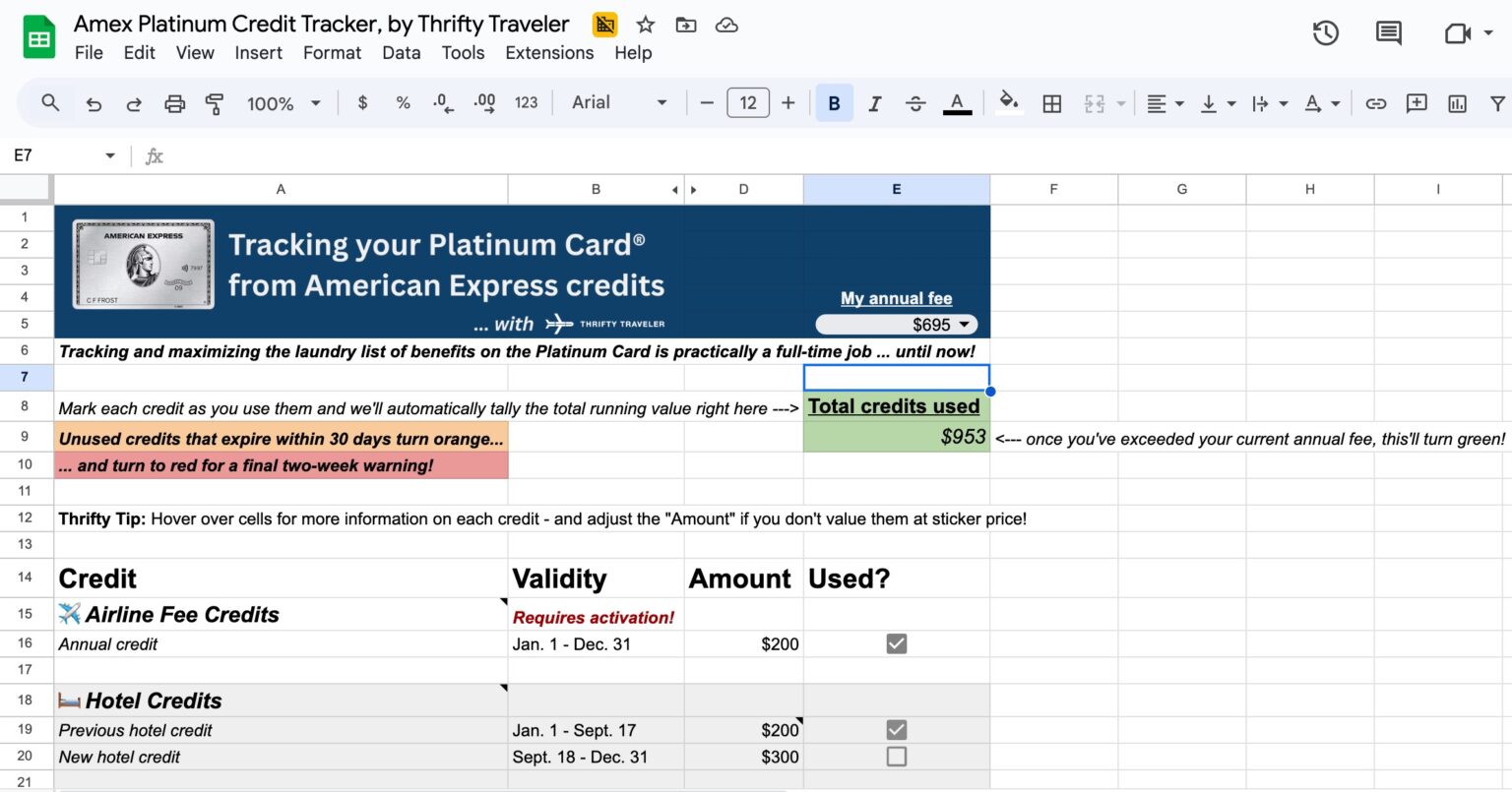
Task: Open the annual fee dropdown showing $695
Action: click(x=964, y=324)
